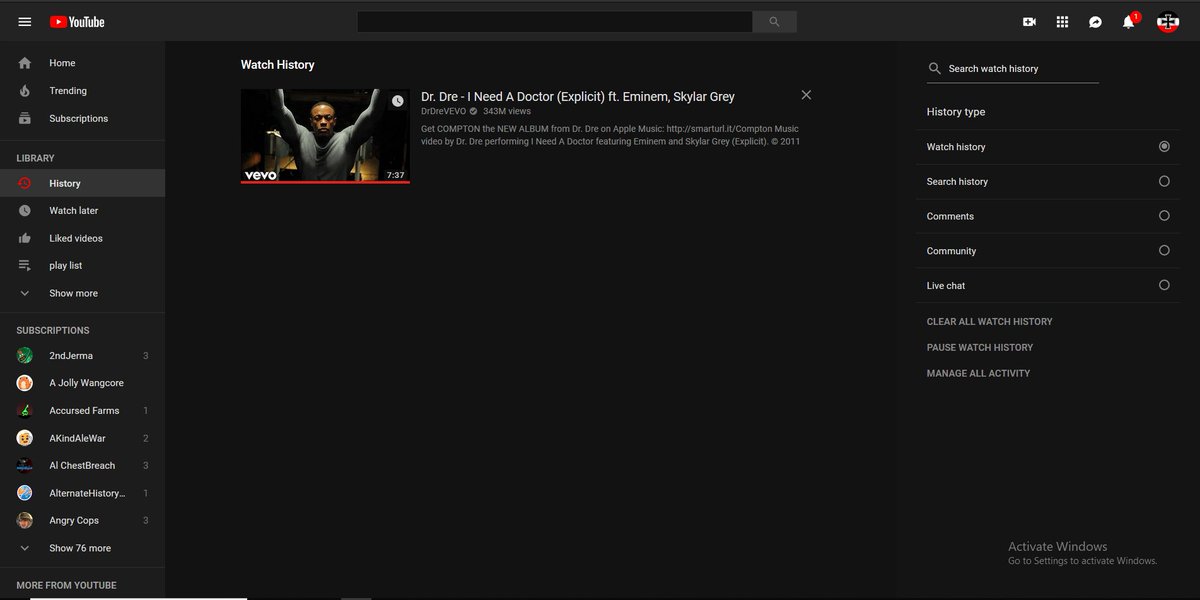Open A Jolly Wangcore channel avatar
This screenshot has width=1200, height=600.
25,383
